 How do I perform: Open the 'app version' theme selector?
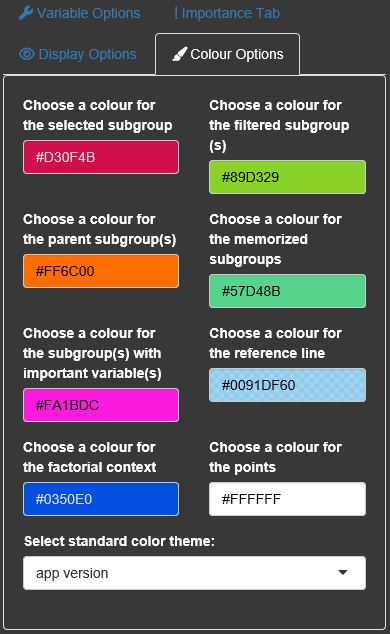pyautogui.click(x=194, y=573)
